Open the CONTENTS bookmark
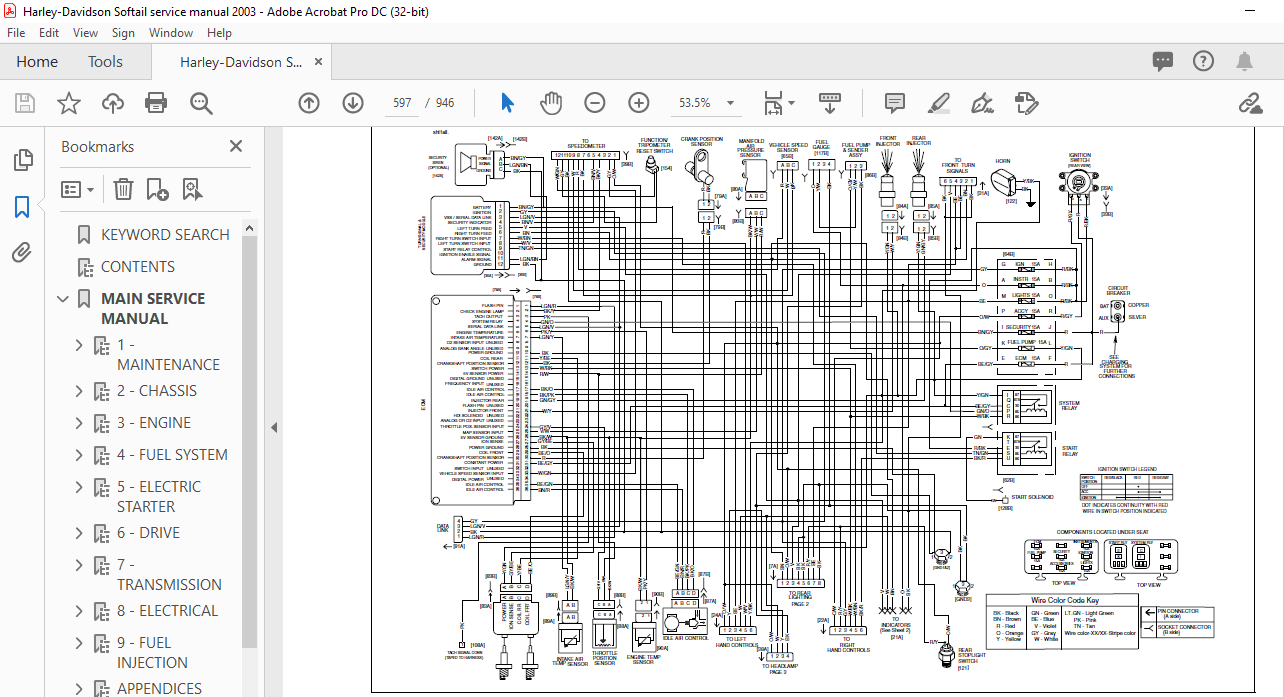 (x=138, y=267)
